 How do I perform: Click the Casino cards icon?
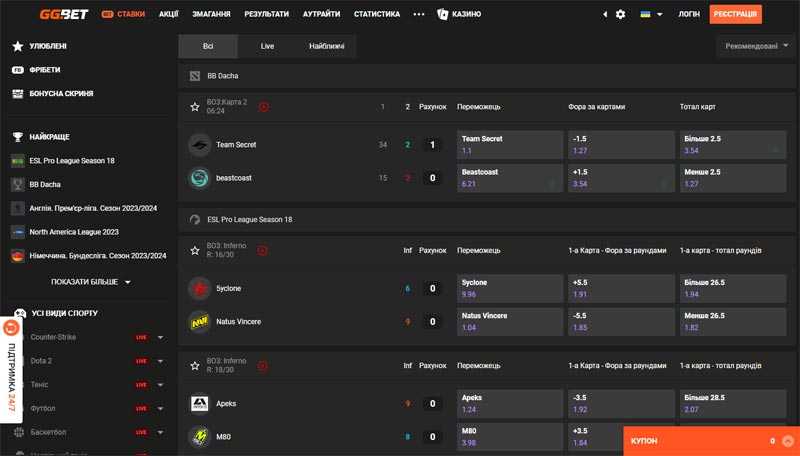[x=442, y=14]
